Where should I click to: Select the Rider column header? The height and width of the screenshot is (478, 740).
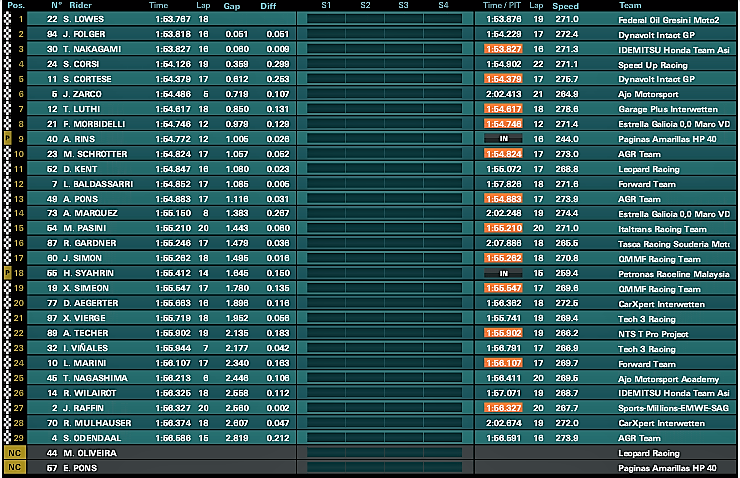point(81,5)
